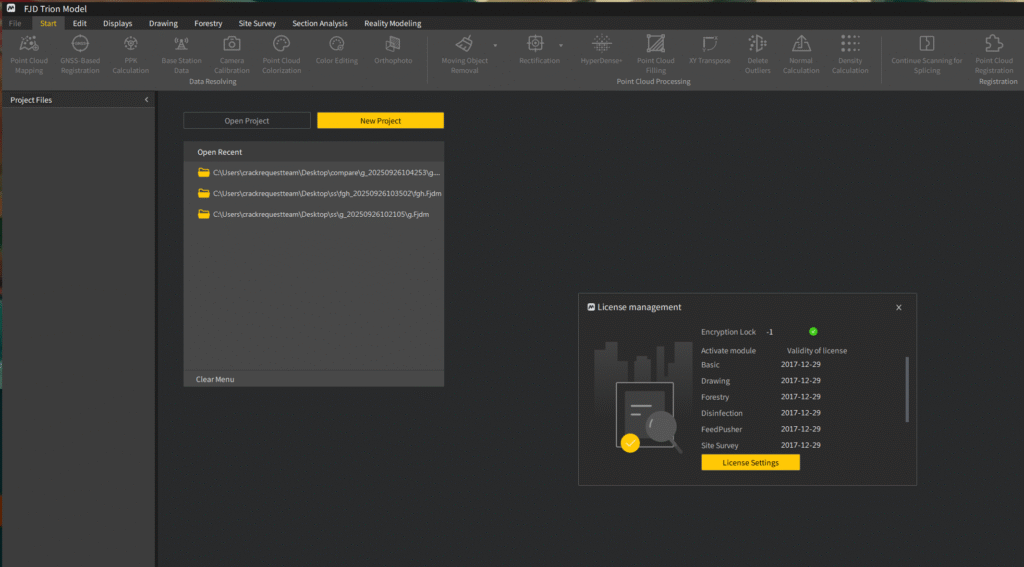Switch to the Edit tab

[80, 24]
